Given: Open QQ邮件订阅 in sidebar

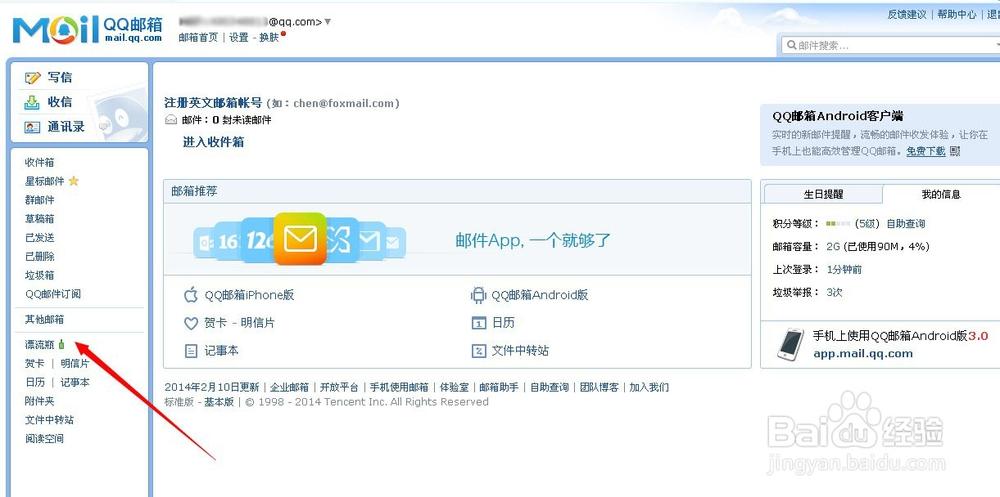Looking at the screenshot, I should click(x=53, y=294).
